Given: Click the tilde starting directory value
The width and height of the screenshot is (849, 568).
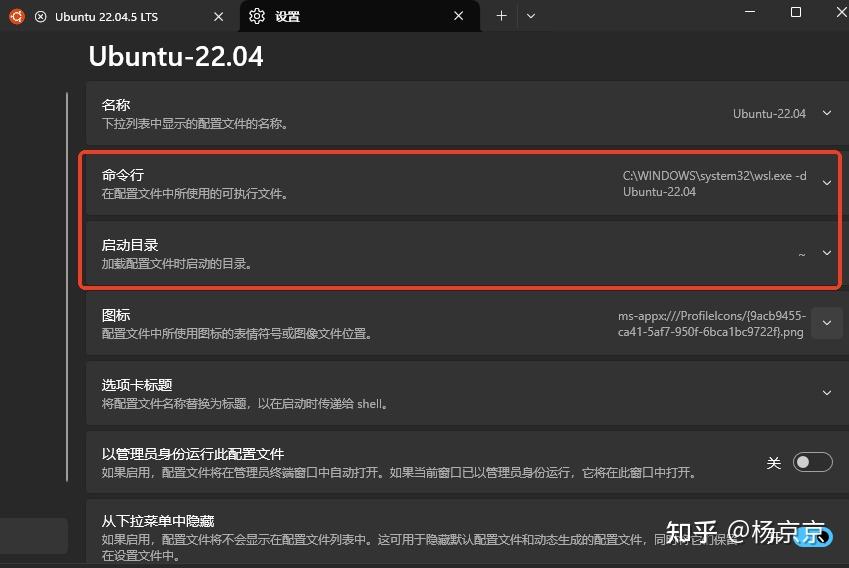Looking at the screenshot, I should click(x=802, y=253).
